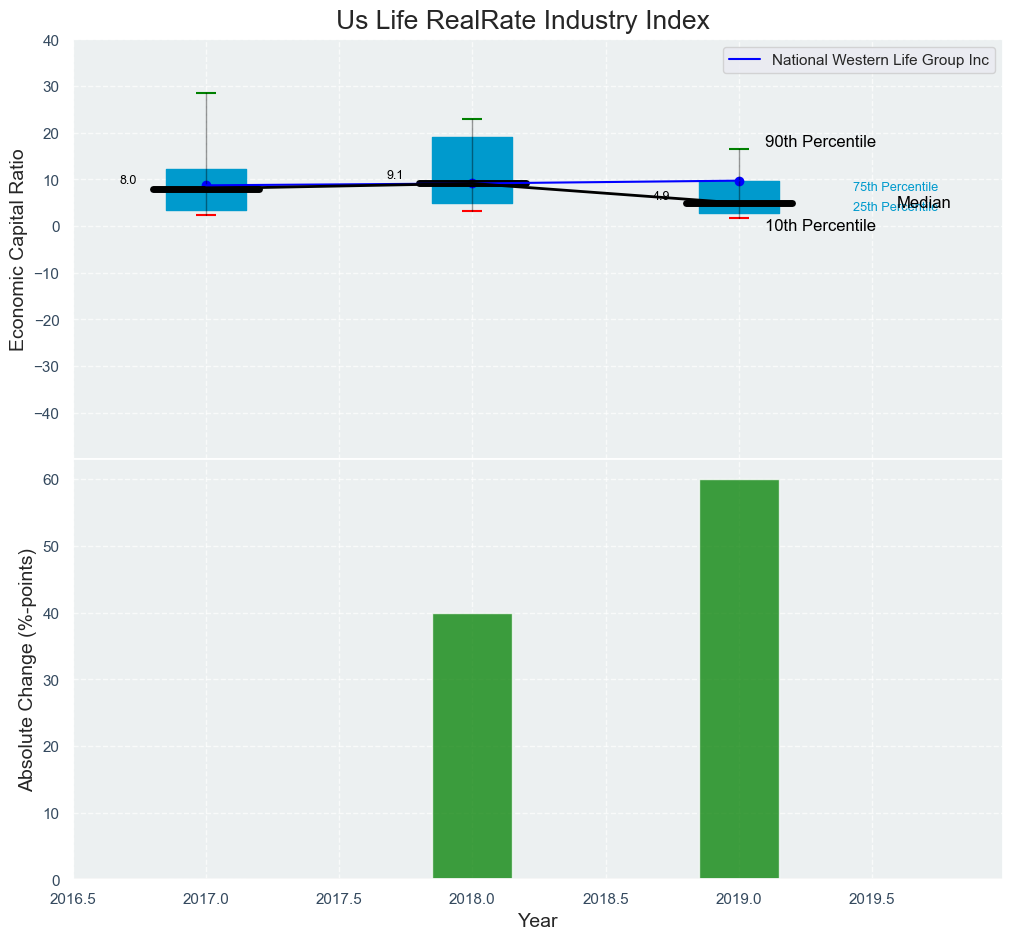Click the chart title Us Life RealRate
This screenshot has height=940, width=1012.
coord(523,20)
